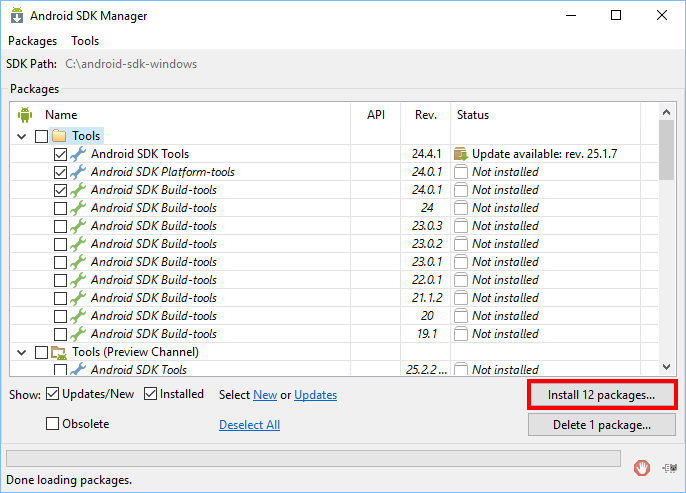The height and width of the screenshot is (493, 686).
Task: Click the Delete 1 package button
Action: [x=602, y=425]
